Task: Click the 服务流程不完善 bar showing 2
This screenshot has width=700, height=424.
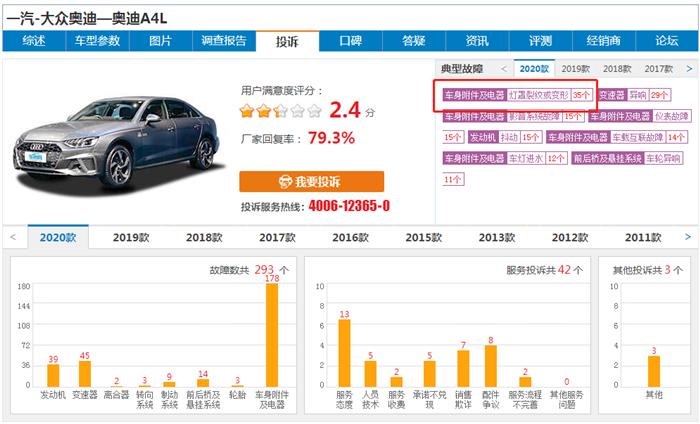Action: pyautogui.click(x=525, y=382)
